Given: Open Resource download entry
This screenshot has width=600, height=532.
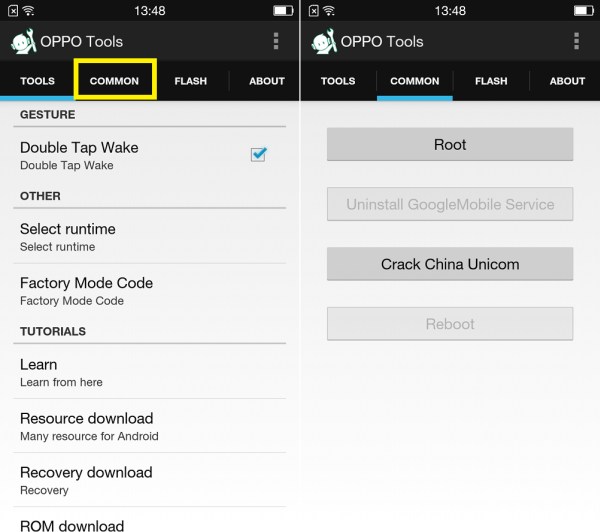Looking at the screenshot, I should (150, 426).
